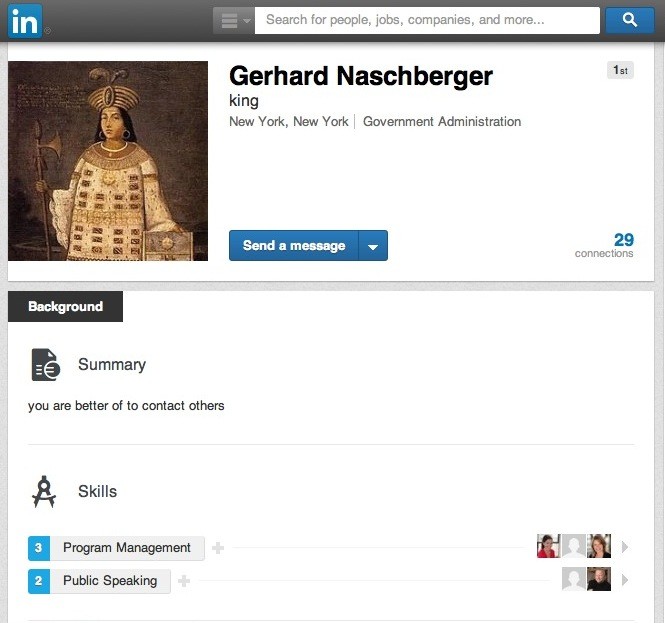Click the search for people input field
The height and width of the screenshot is (623, 665).
click(x=427, y=20)
